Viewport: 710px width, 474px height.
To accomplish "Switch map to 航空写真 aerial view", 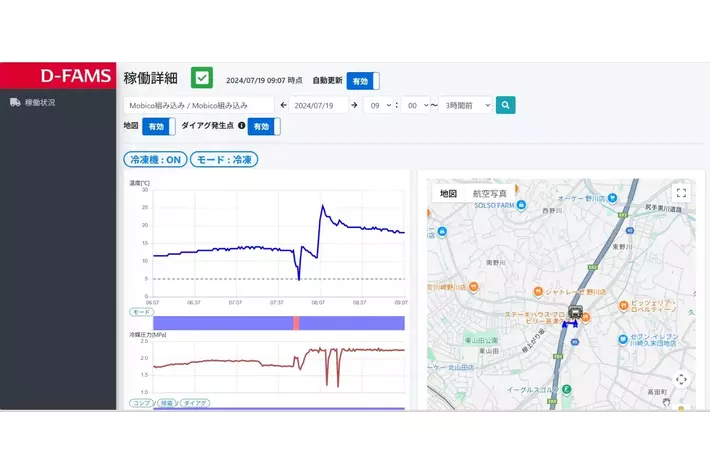I will (490, 193).
